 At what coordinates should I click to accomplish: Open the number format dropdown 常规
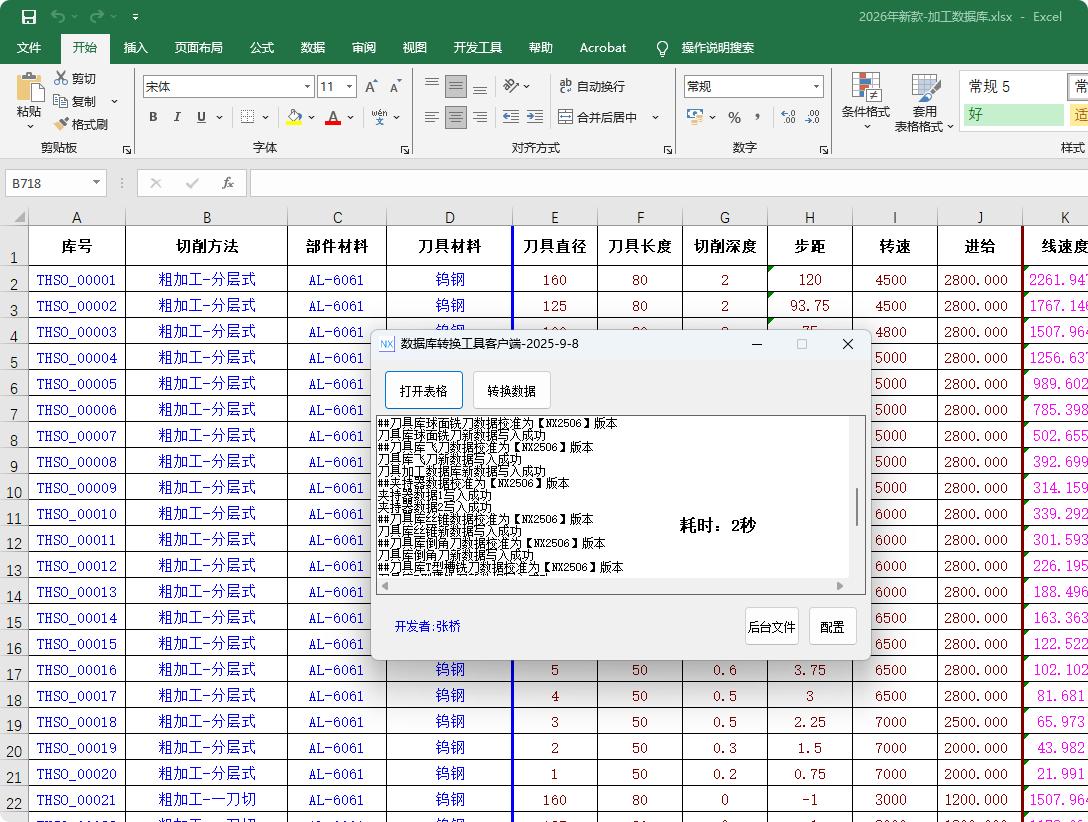pyautogui.click(x=817, y=87)
